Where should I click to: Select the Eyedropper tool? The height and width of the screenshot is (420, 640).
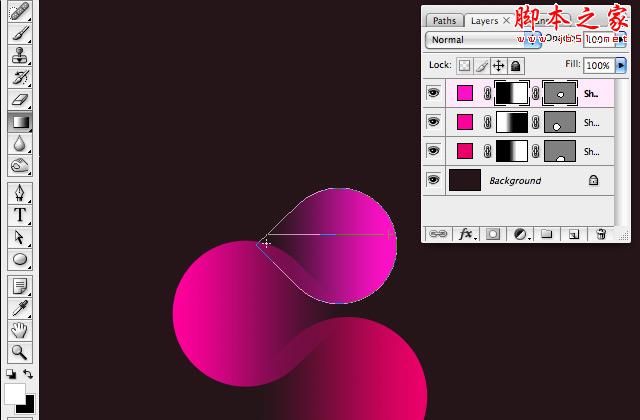pos(20,308)
